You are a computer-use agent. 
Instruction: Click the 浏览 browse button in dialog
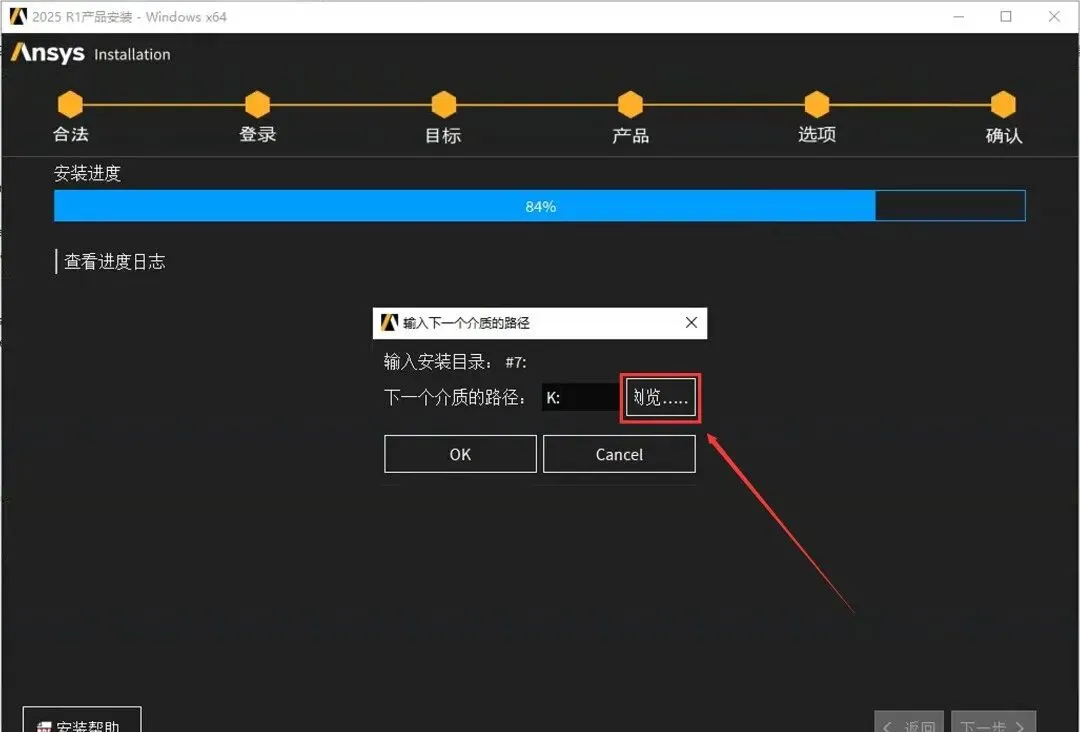coord(661,397)
